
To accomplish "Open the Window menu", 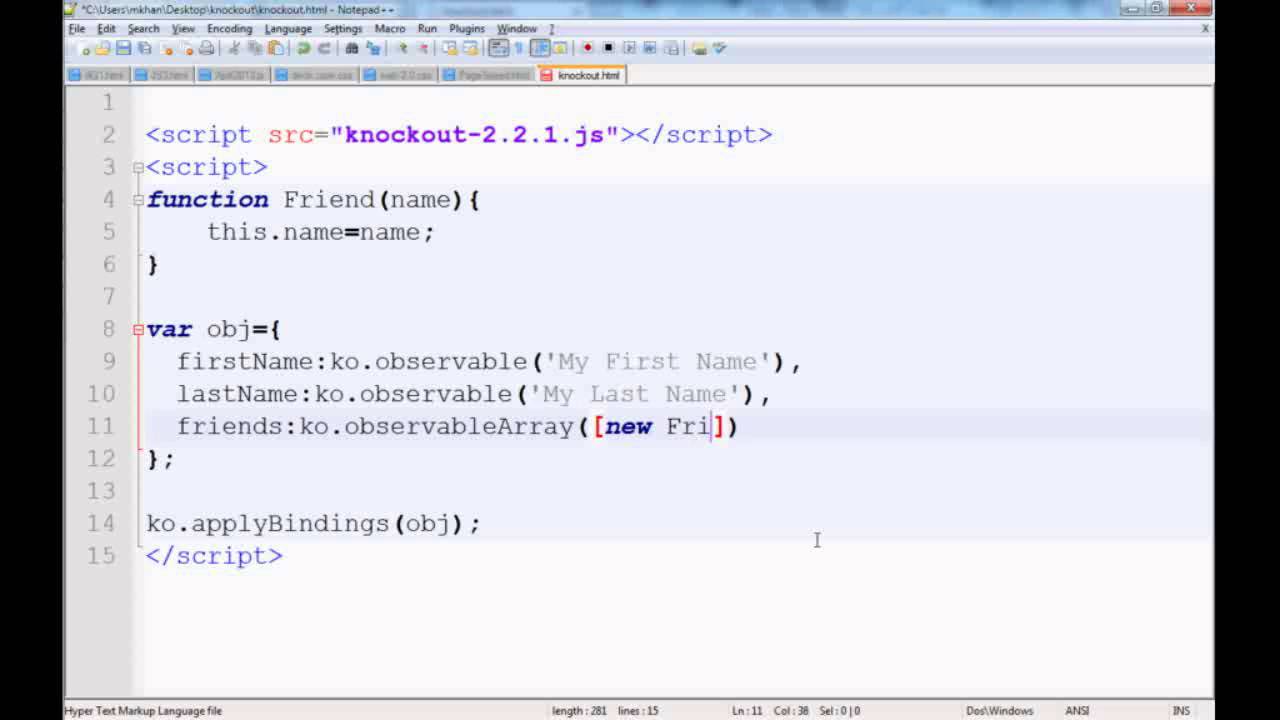I will point(517,29).
